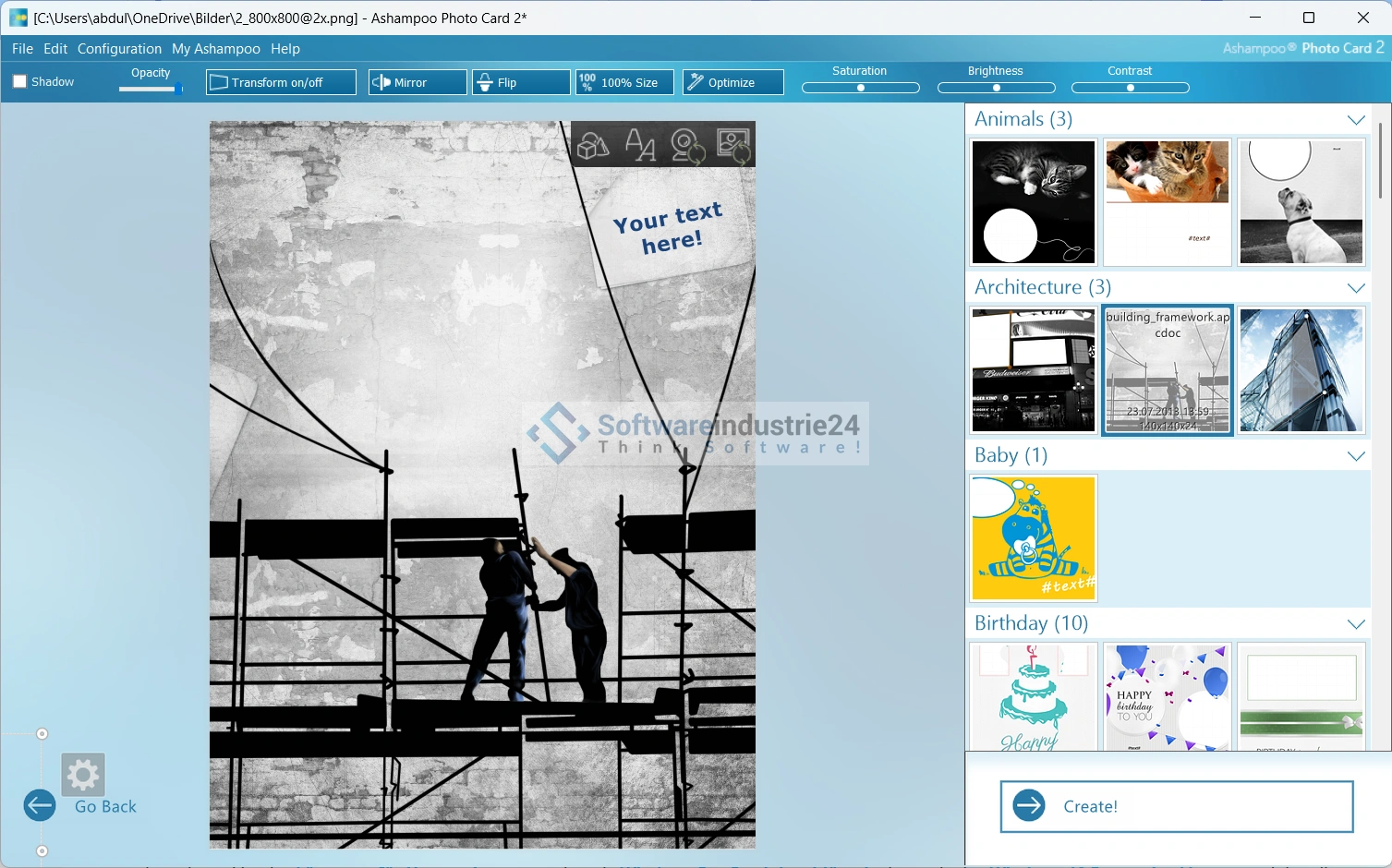The width and height of the screenshot is (1392, 868).
Task: Collapse the Birthday category chevron
Action: 1355,624
